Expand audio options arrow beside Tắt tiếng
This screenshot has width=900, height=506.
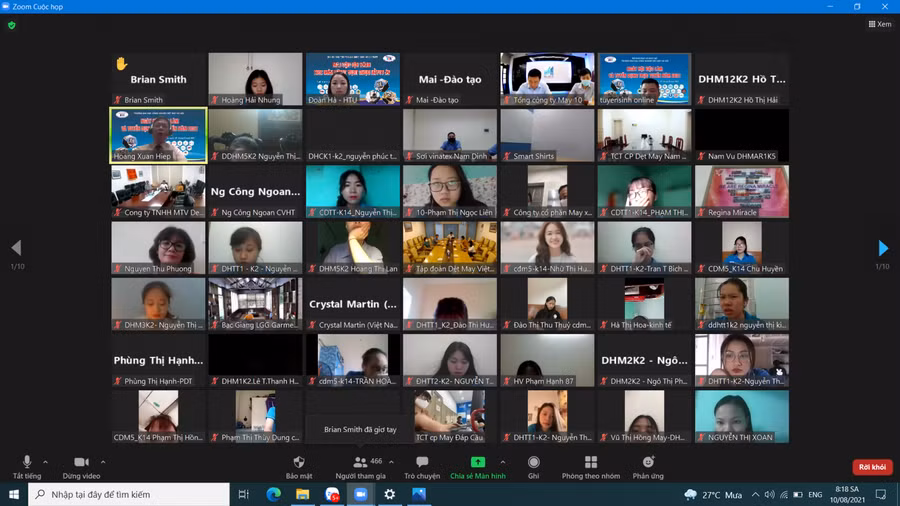pos(45,462)
